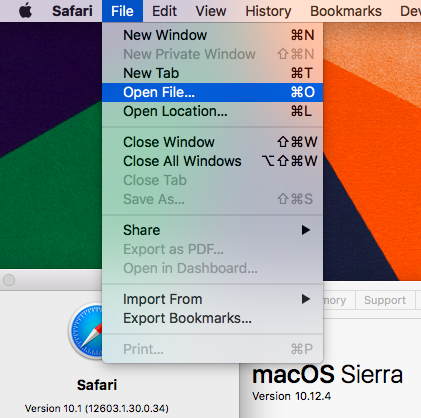This screenshot has width=421, height=418.
Task: Click Version 10.12.4 text
Action: point(291,396)
